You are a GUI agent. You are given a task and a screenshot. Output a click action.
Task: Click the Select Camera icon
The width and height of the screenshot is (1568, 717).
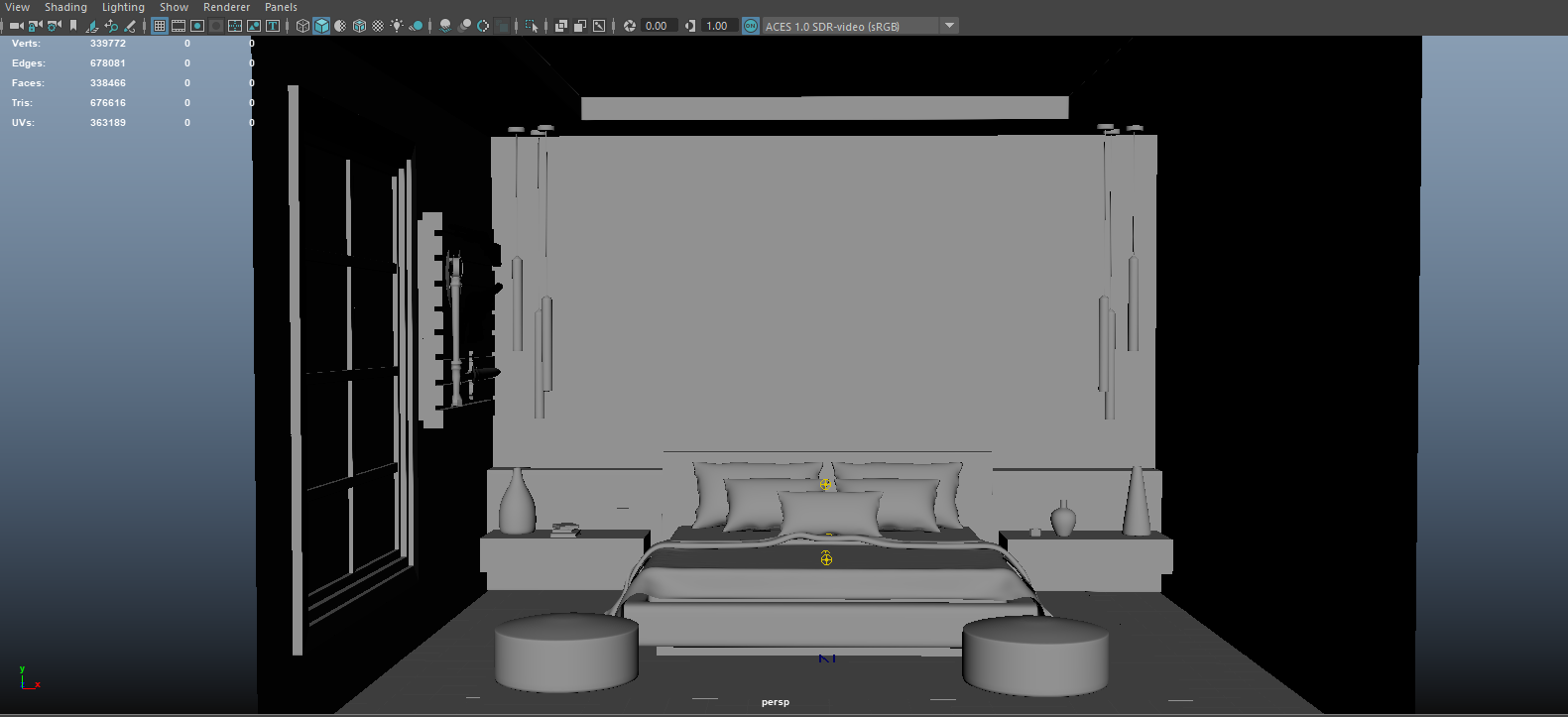click(x=16, y=26)
